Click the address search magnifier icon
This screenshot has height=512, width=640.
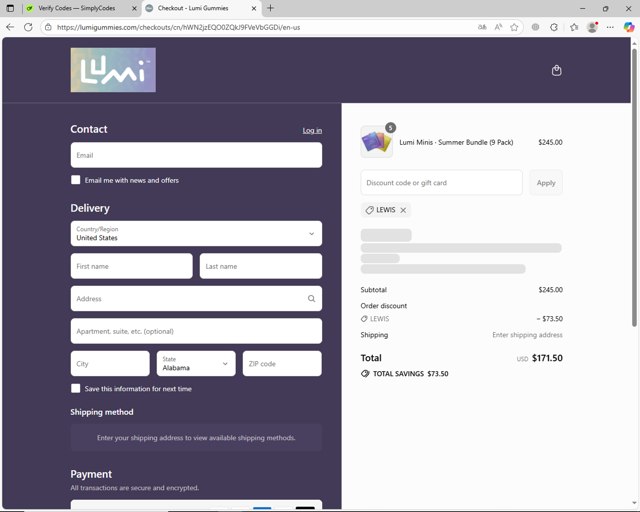311,299
